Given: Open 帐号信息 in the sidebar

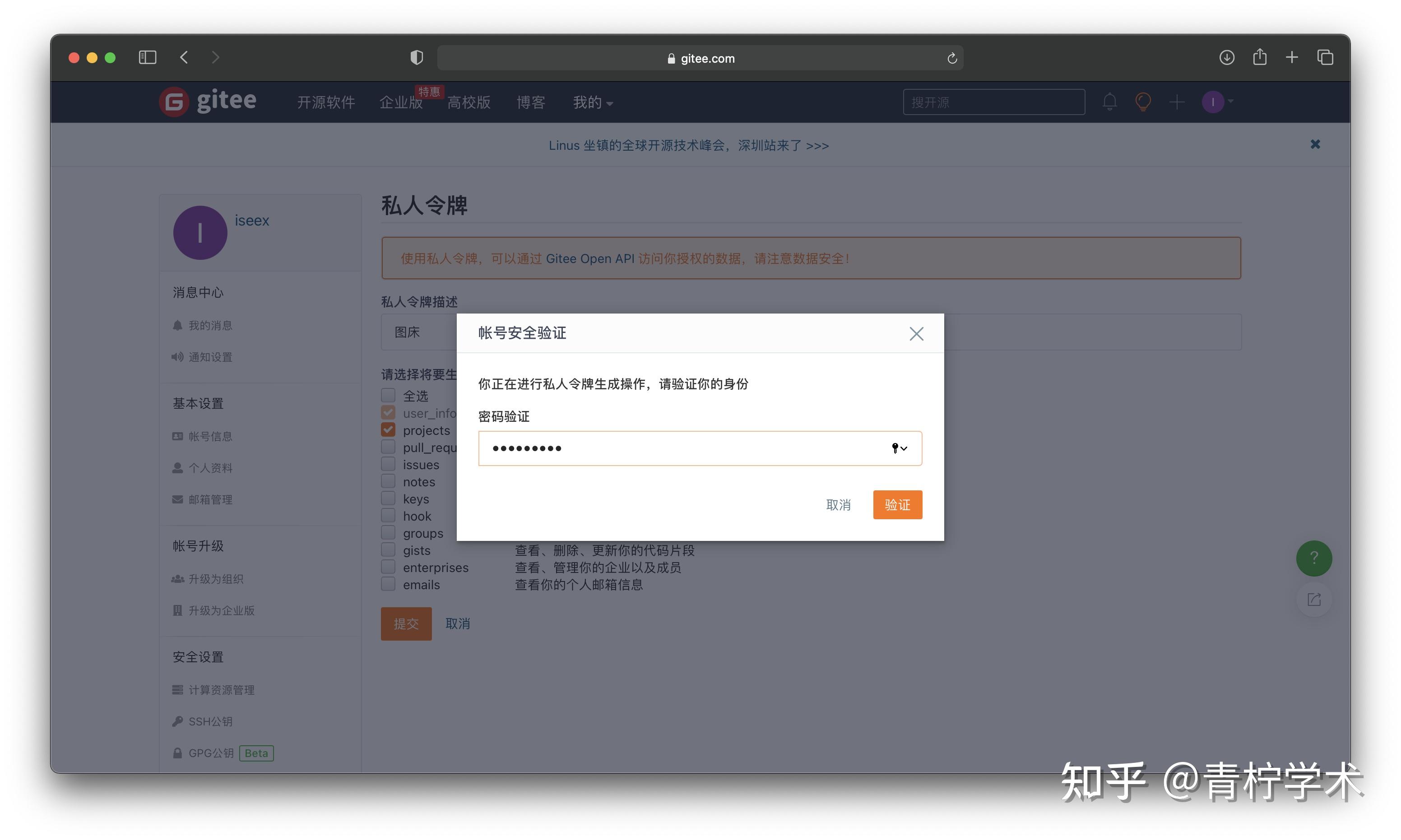Looking at the screenshot, I should coord(202,436).
